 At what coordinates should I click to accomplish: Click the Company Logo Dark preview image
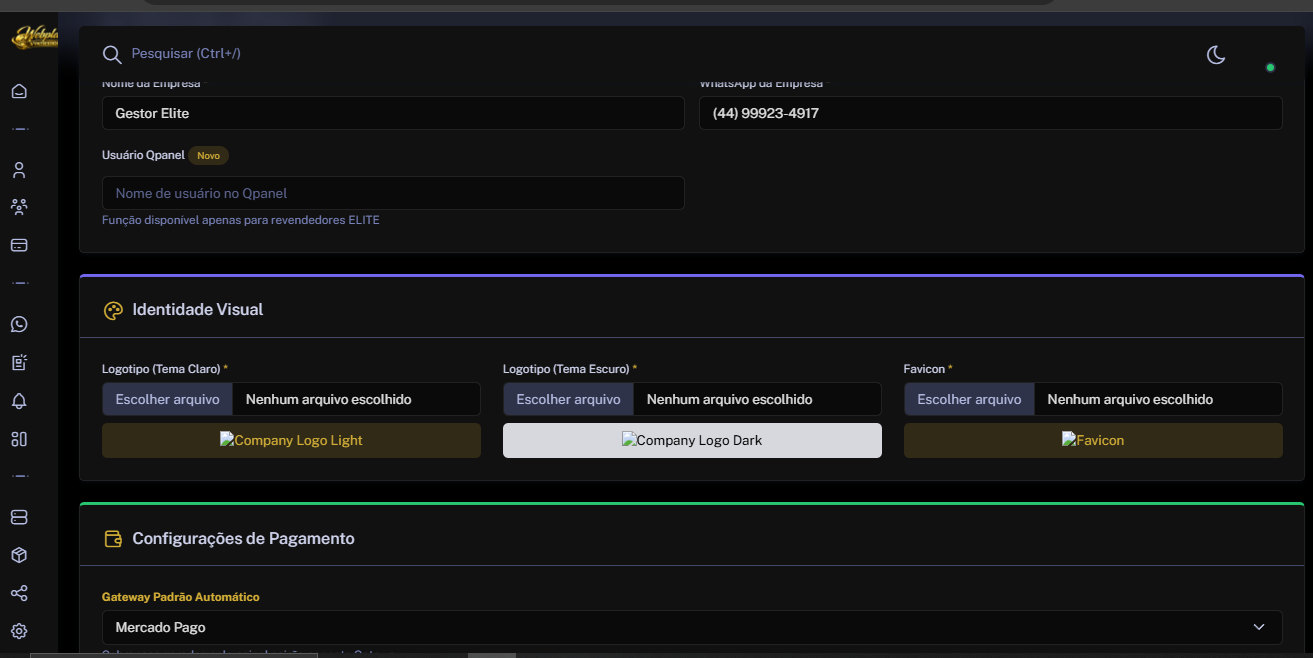coord(692,440)
